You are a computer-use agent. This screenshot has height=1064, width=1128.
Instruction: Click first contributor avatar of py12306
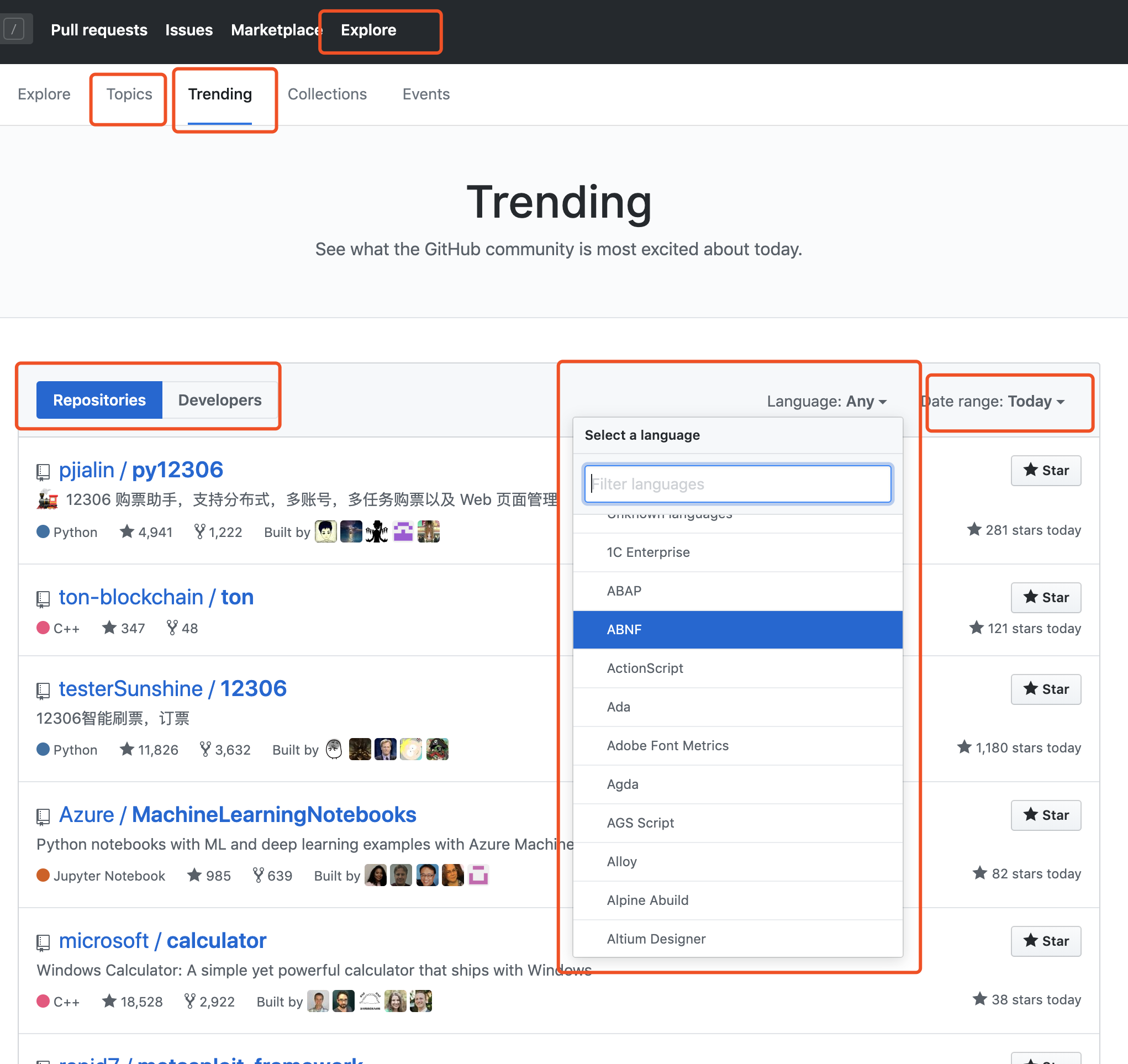point(326,531)
